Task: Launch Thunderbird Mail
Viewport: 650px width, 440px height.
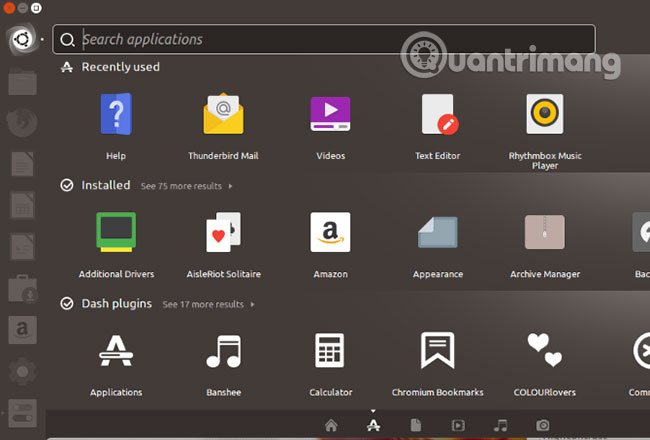Action: pos(223,114)
